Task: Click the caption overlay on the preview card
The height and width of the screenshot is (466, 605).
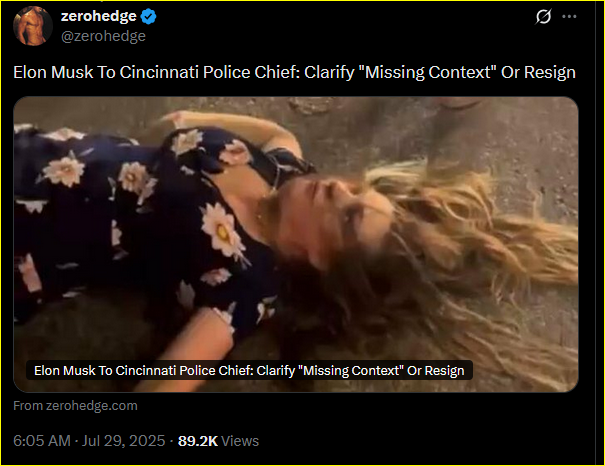Action: coord(249,370)
